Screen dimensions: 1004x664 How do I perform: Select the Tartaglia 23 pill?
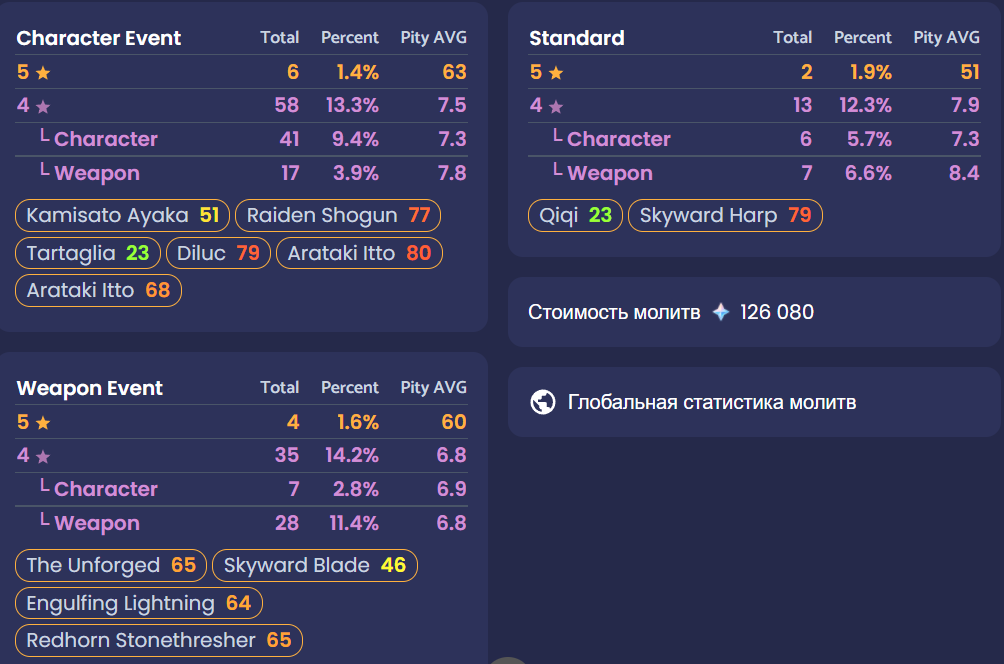[88, 253]
